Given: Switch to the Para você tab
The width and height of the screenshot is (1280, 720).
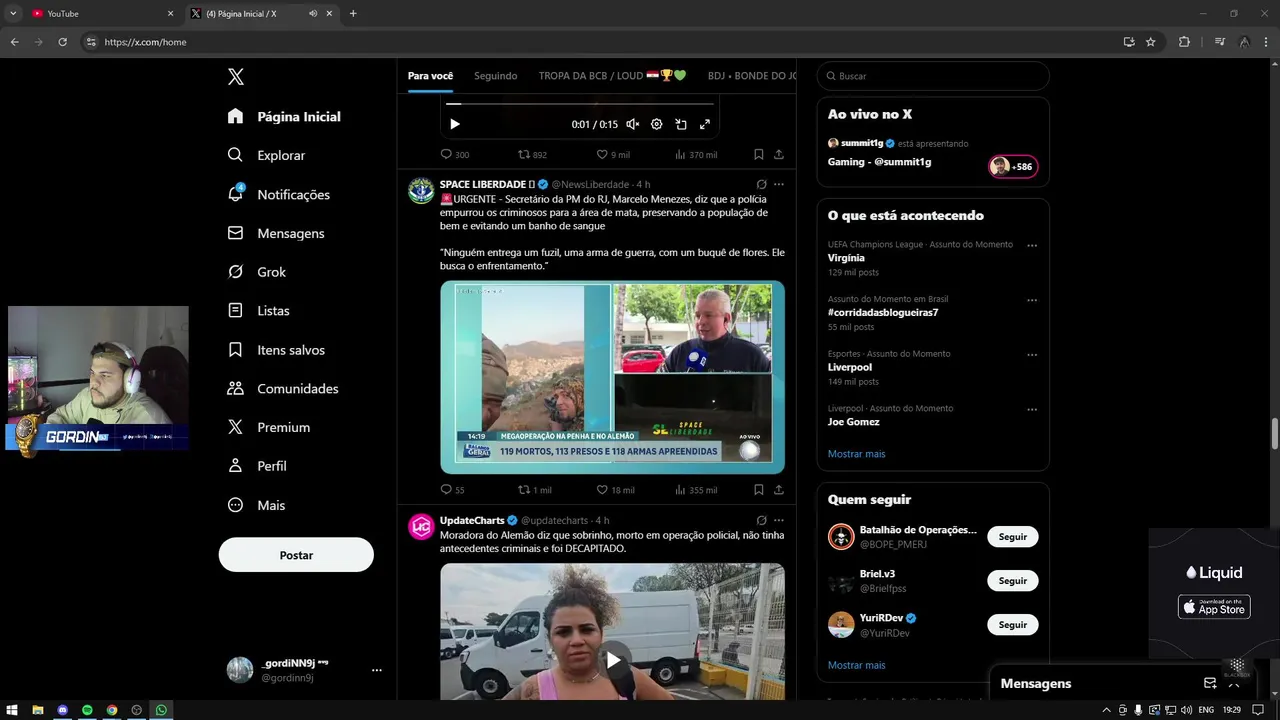Looking at the screenshot, I should coord(430,76).
